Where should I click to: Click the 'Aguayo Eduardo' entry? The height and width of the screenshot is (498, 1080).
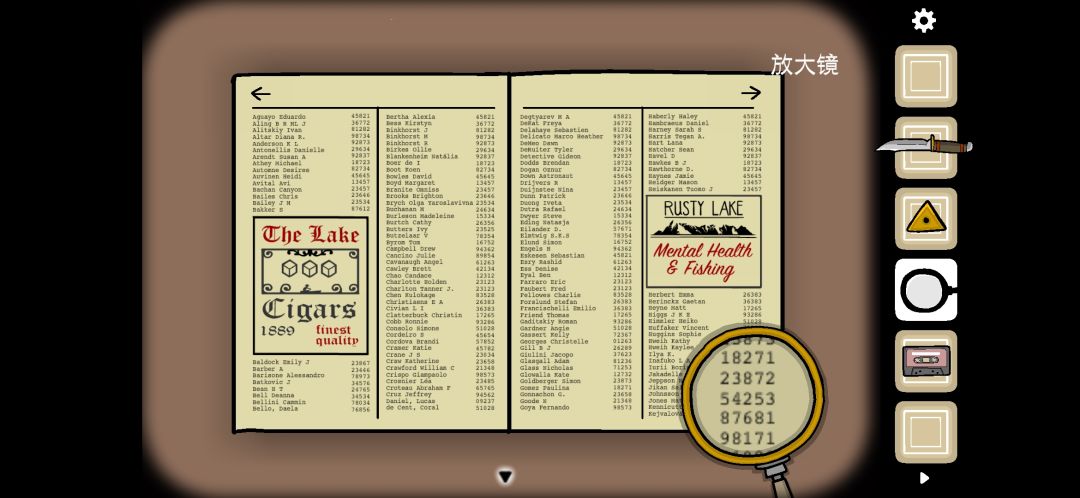pyautogui.click(x=279, y=117)
